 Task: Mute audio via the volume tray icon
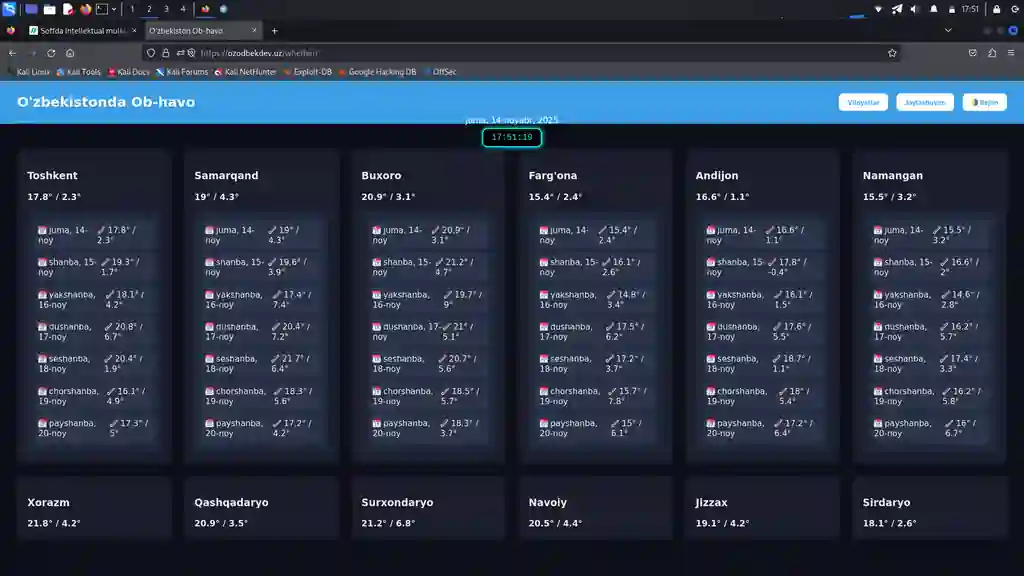[x=915, y=9]
